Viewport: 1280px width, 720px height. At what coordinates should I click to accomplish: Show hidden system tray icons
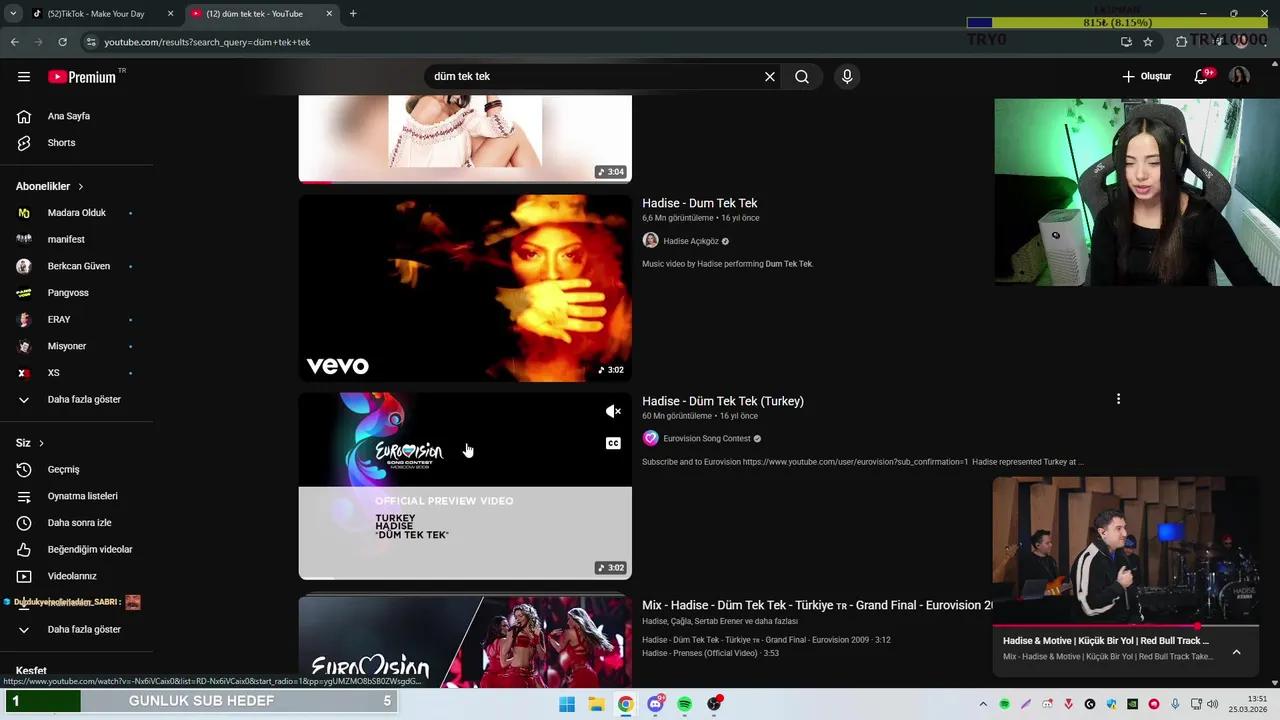point(983,704)
